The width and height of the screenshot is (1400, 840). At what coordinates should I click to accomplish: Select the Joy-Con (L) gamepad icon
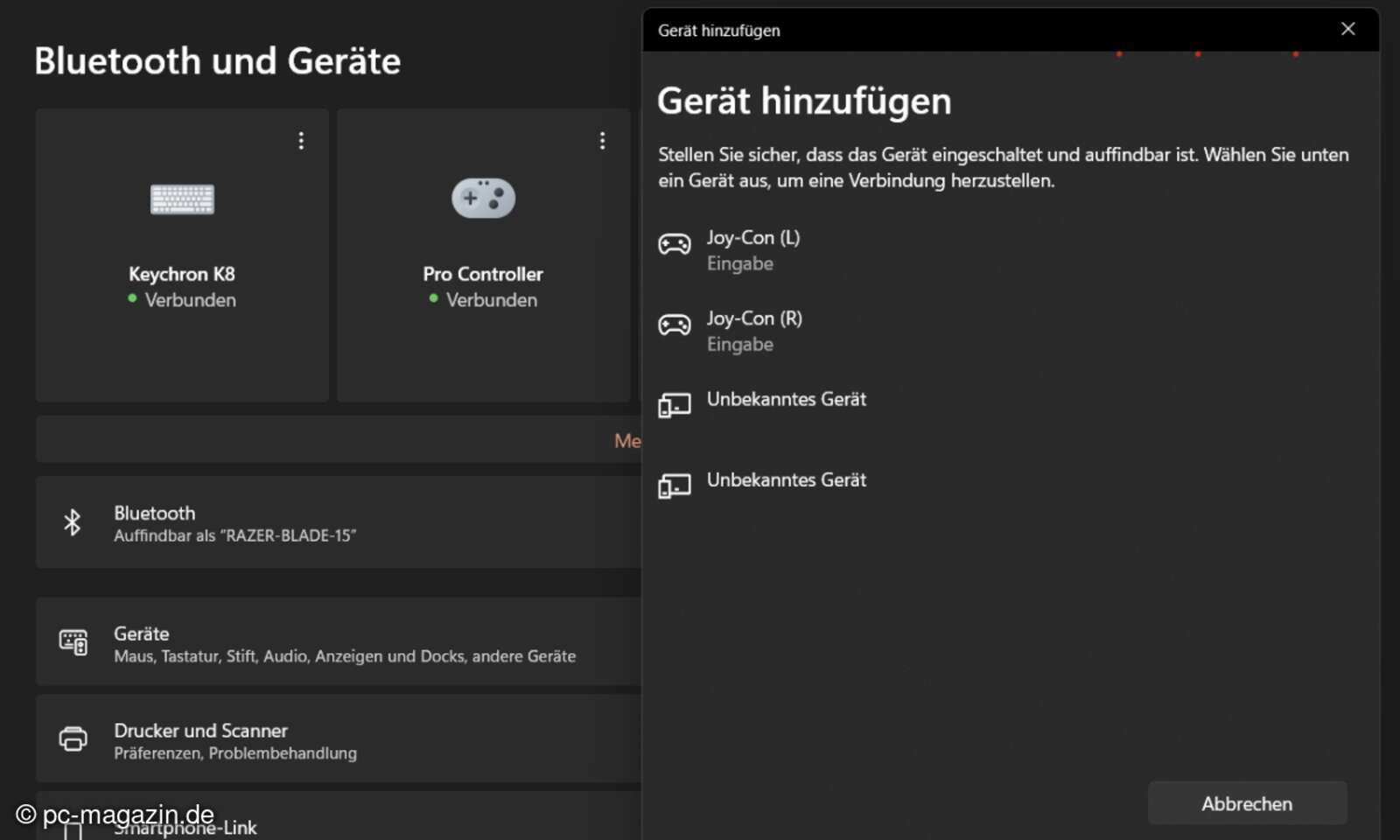[674, 243]
